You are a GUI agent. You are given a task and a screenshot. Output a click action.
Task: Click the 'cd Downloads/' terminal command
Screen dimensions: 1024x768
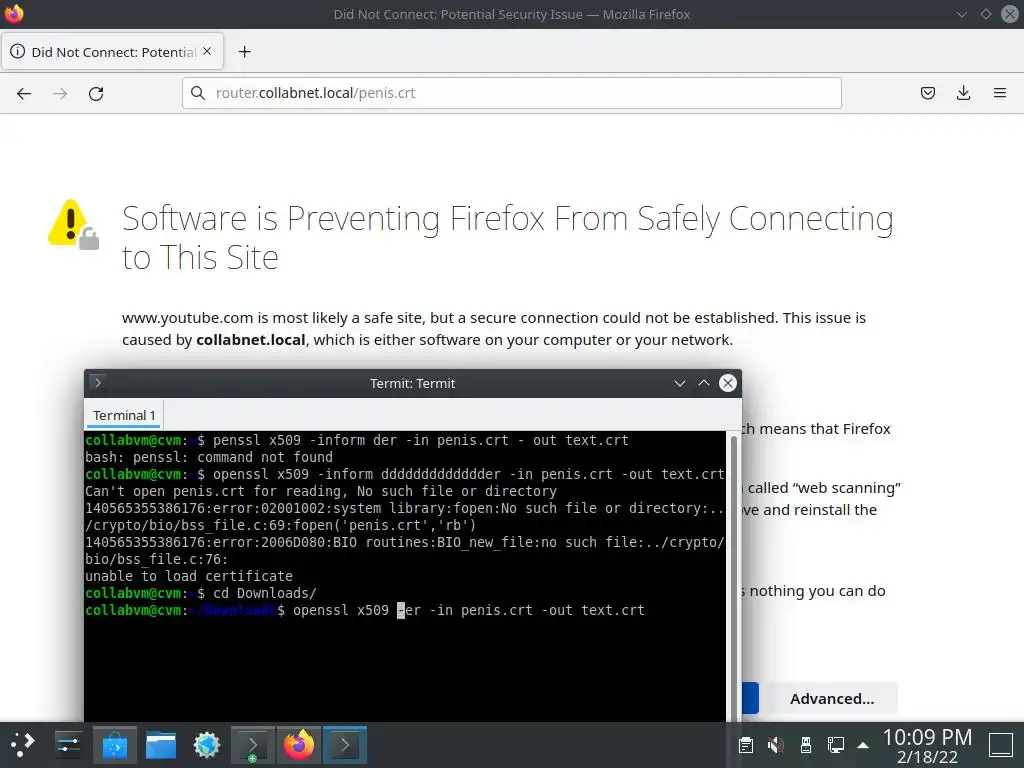[264, 593]
